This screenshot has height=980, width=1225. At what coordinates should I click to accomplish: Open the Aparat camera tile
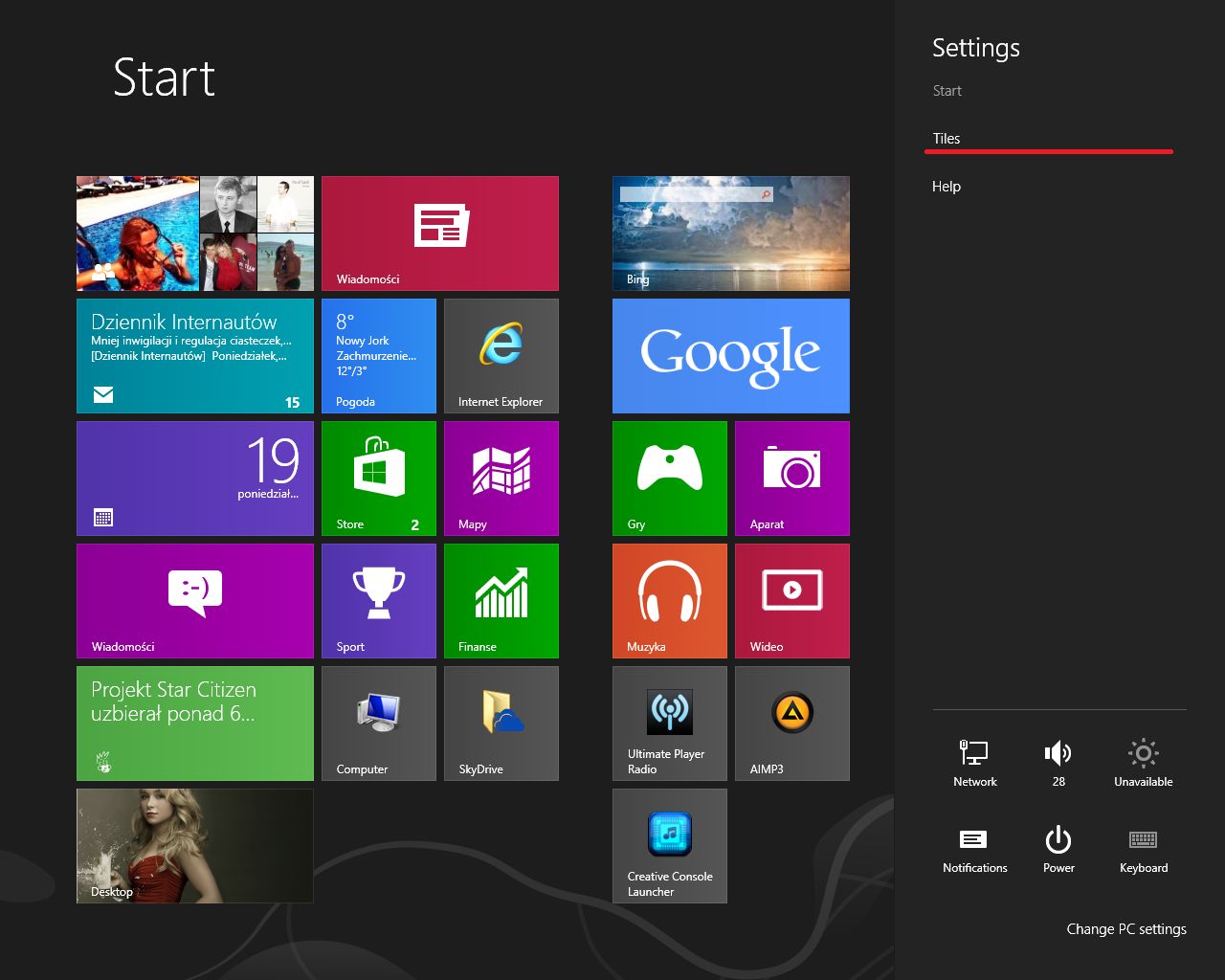pyautogui.click(x=792, y=479)
